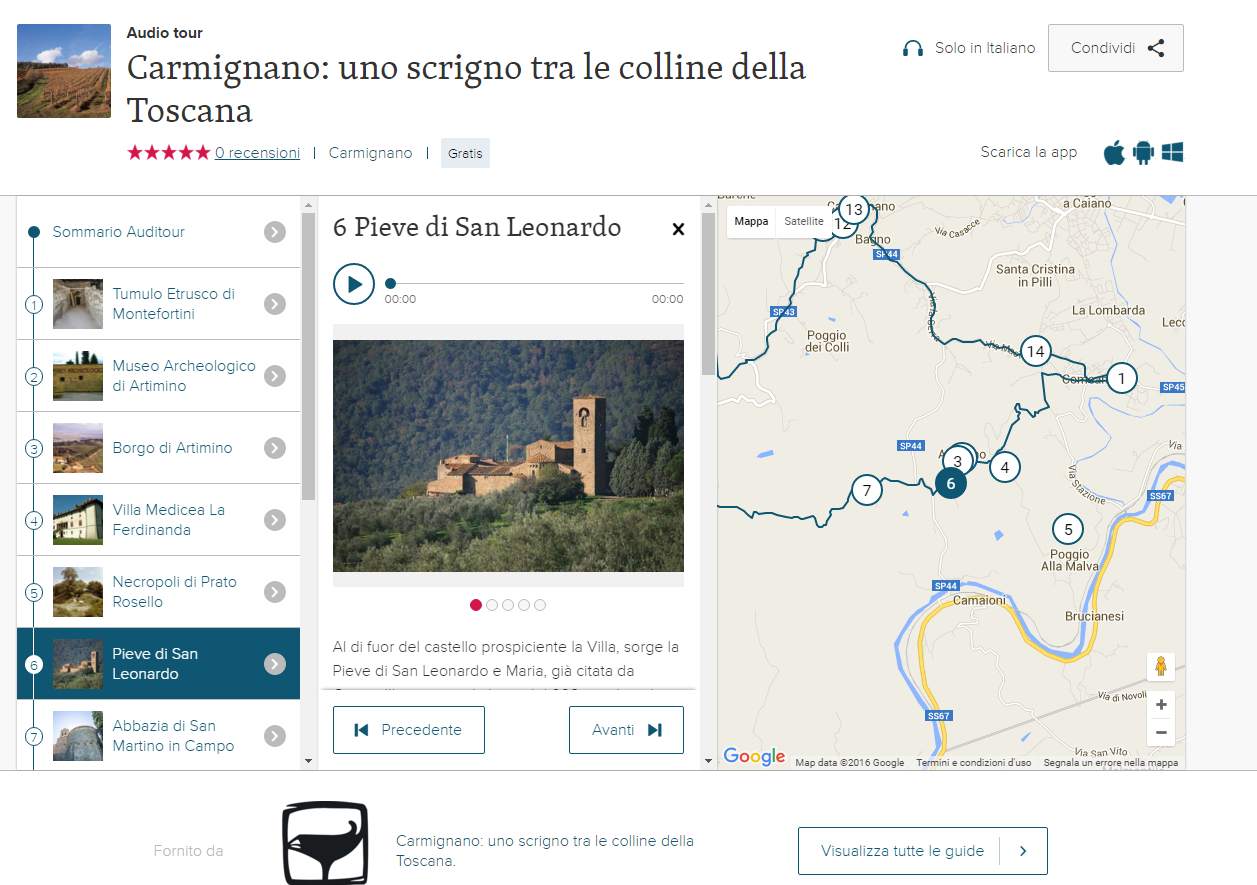
Task: Show the last photo via carousel dot
Action: pyautogui.click(x=540, y=605)
